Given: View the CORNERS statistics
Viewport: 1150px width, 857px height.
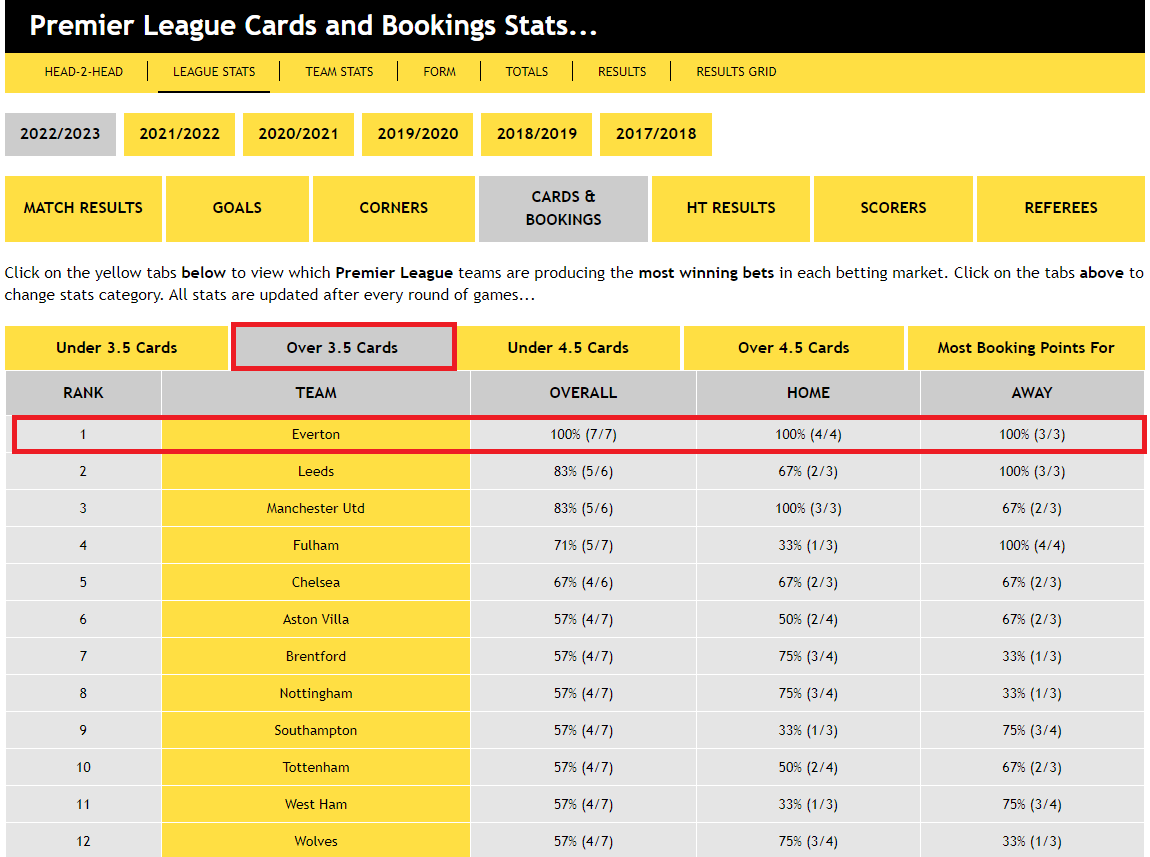Looking at the screenshot, I should click(x=393, y=208).
